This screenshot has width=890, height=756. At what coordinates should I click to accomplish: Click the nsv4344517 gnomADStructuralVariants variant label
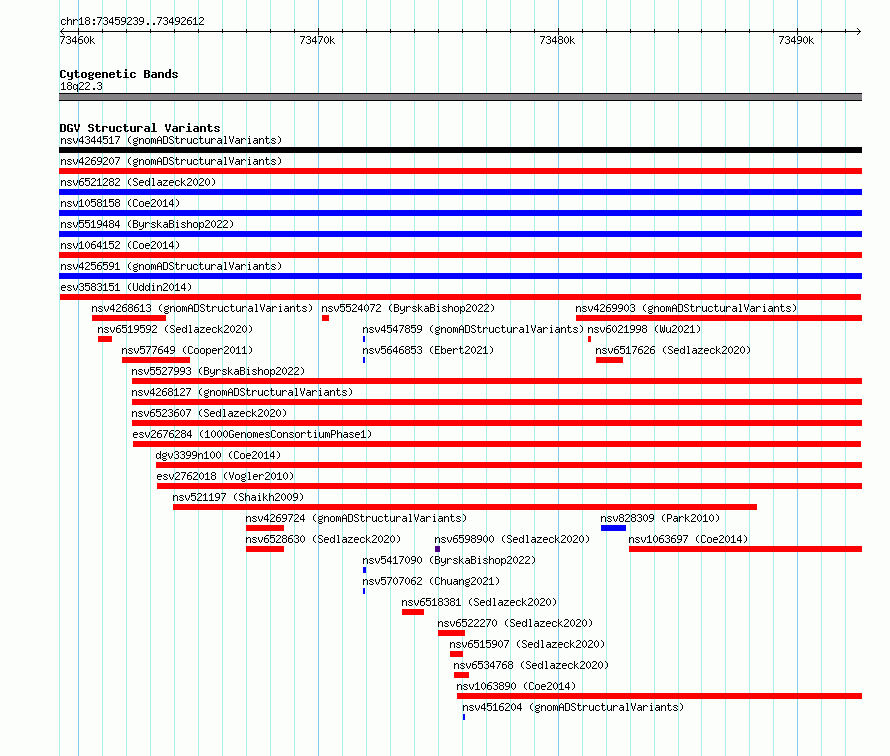171,140
